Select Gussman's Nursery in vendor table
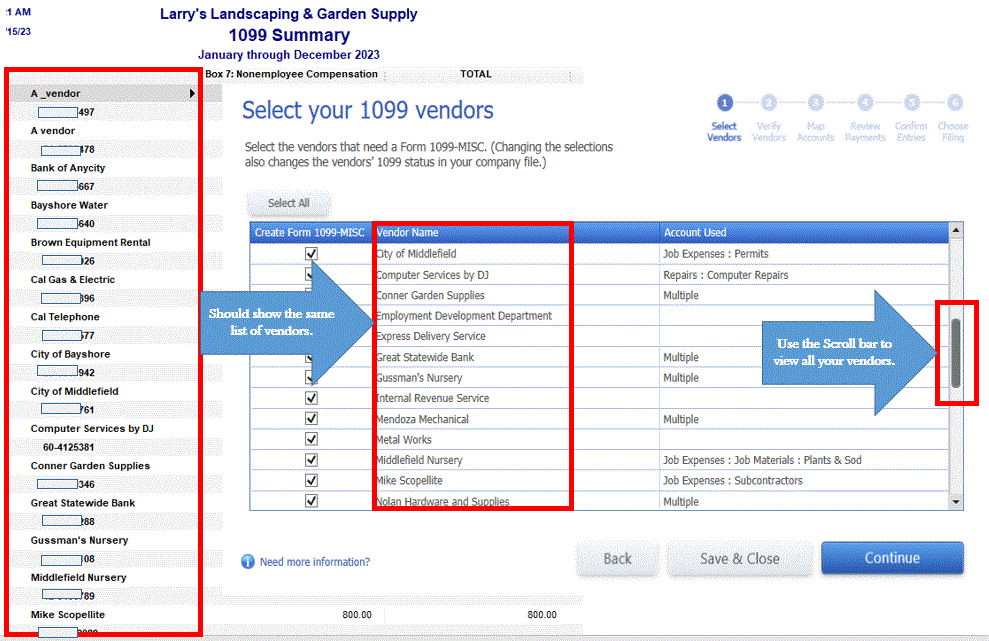This screenshot has height=641, width=989. coord(419,378)
